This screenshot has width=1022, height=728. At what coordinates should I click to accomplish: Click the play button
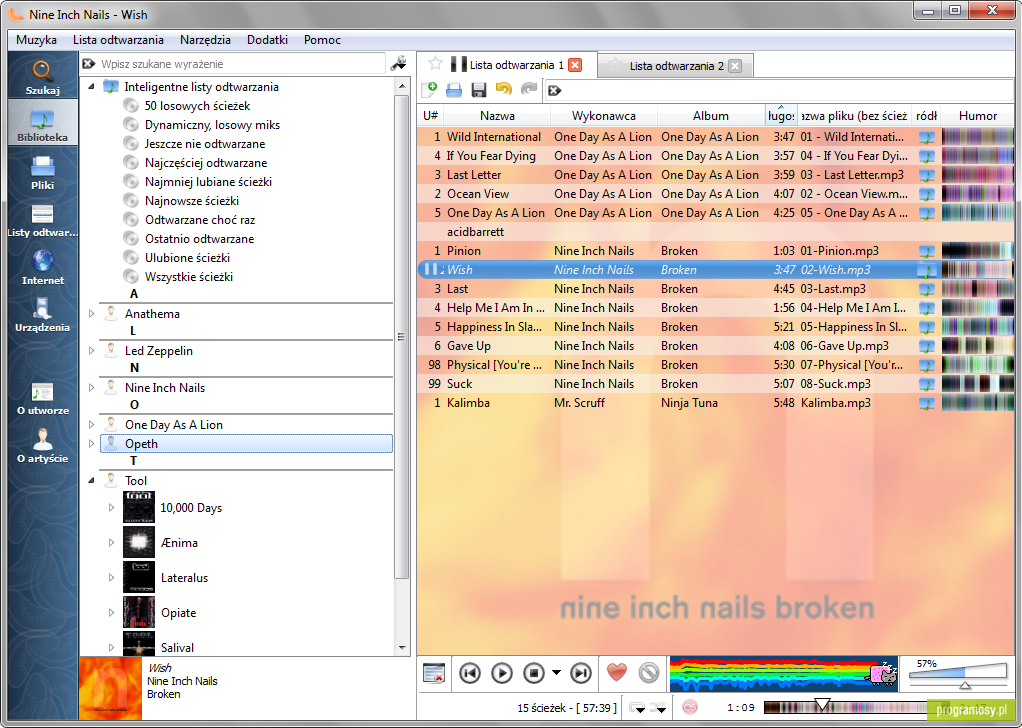point(502,673)
